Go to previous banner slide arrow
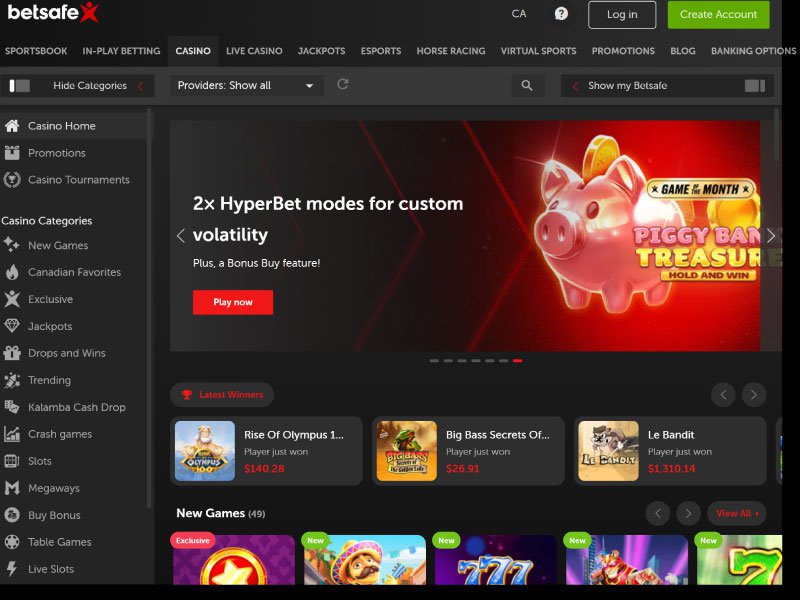The image size is (800, 600). click(180, 236)
